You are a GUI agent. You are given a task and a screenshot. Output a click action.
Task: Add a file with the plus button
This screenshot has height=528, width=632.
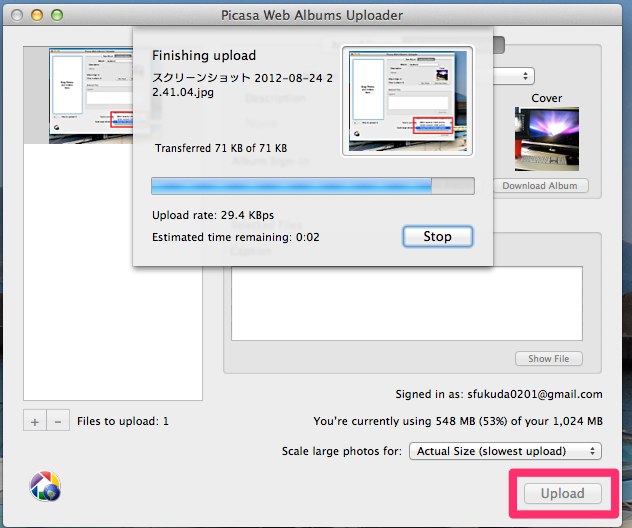[x=35, y=422]
